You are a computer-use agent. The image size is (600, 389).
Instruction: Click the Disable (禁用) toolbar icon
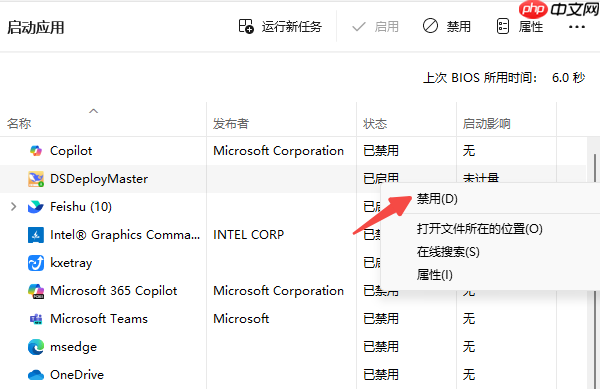coord(430,26)
